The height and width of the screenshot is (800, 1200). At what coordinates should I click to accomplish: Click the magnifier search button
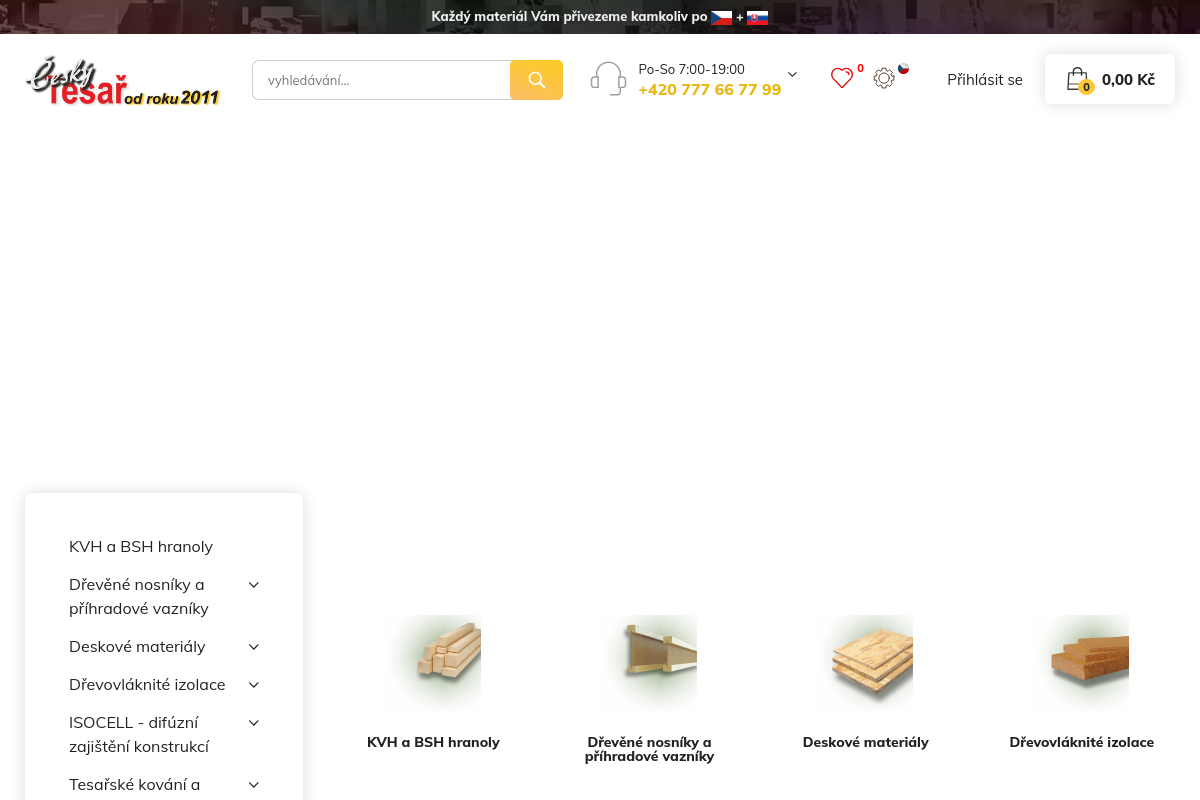[536, 80]
